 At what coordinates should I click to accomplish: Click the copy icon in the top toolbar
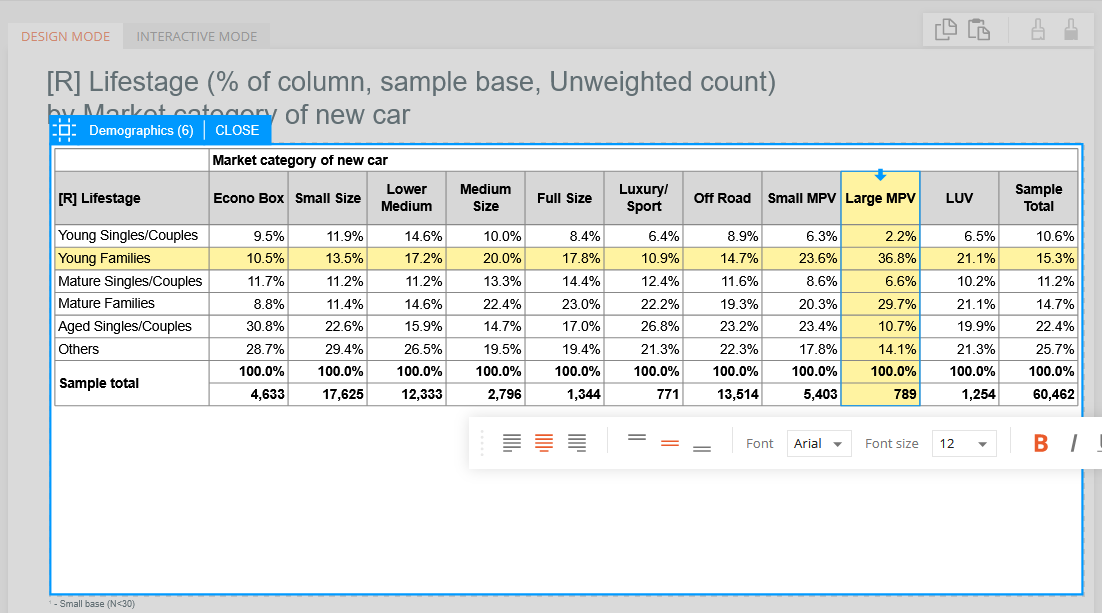click(944, 30)
